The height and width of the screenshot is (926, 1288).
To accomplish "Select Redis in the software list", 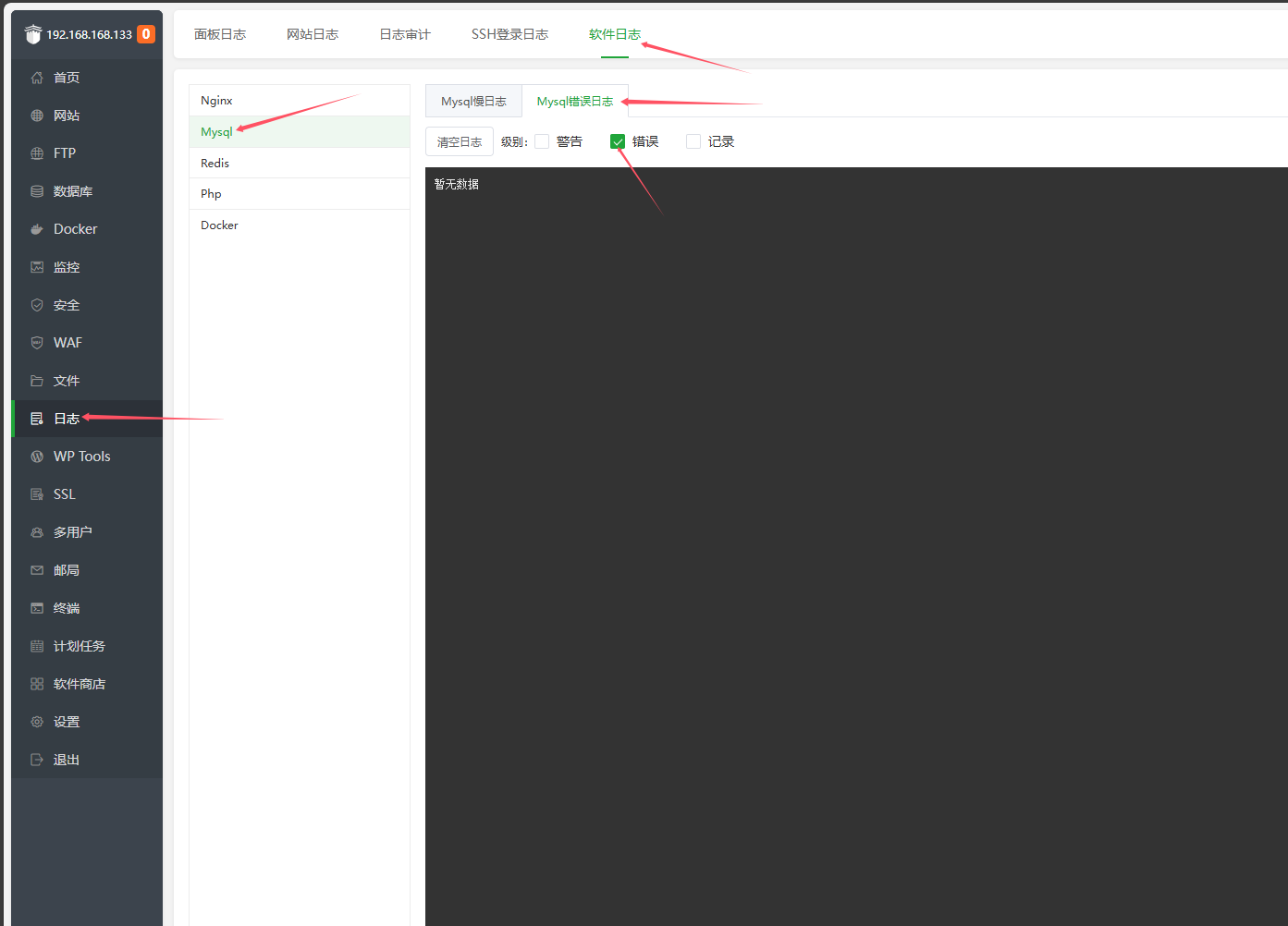I will coord(300,163).
